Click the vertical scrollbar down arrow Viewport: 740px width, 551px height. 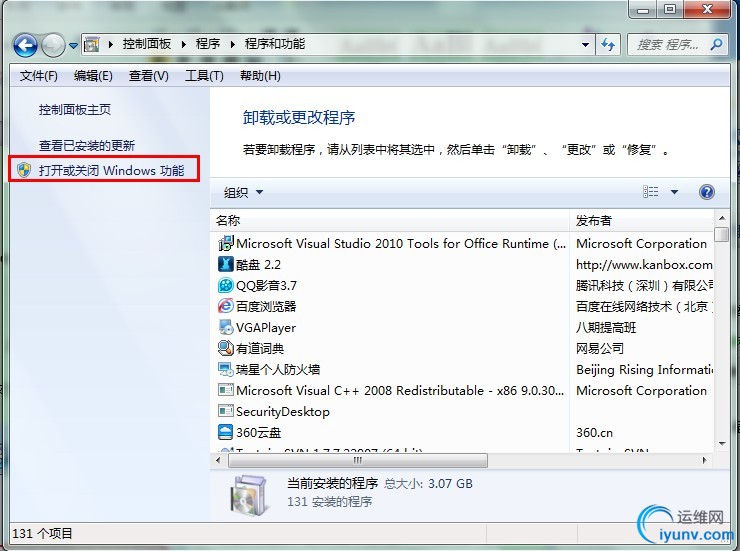(722, 443)
